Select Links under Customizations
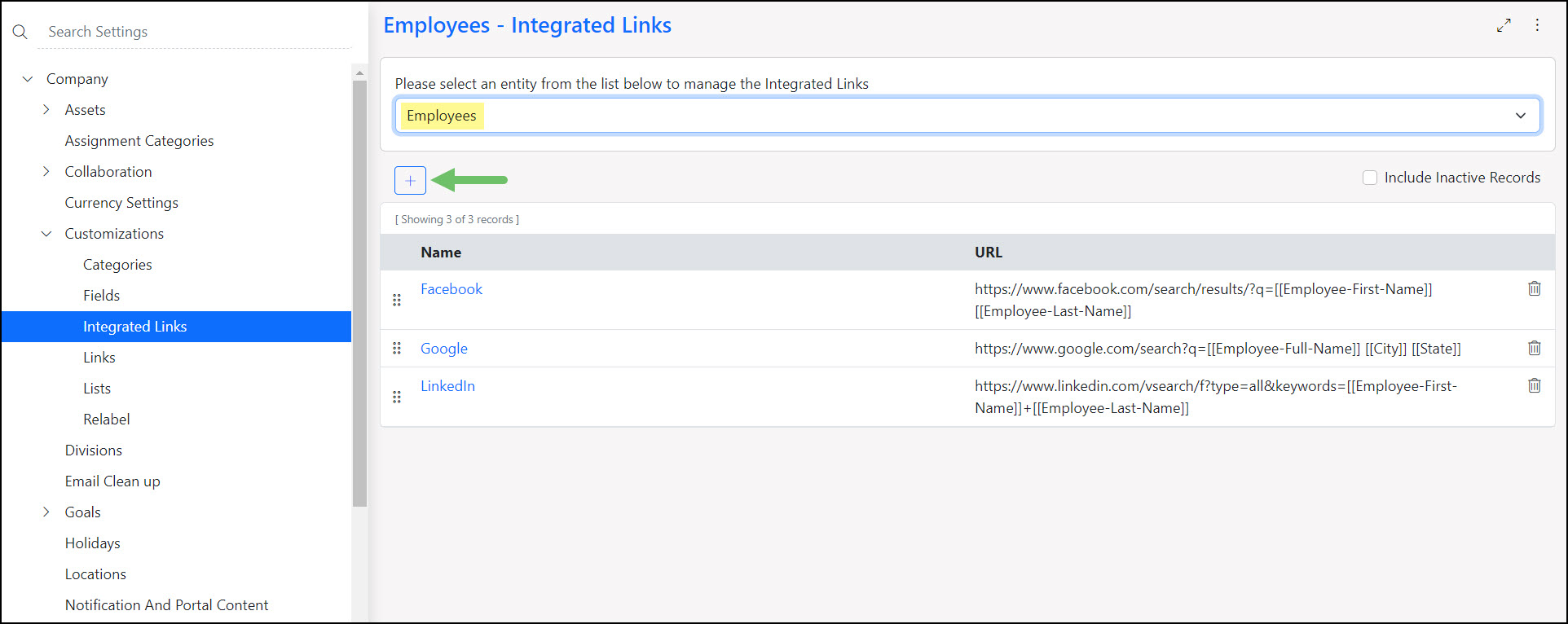The width and height of the screenshot is (1568, 624). (x=99, y=358)
